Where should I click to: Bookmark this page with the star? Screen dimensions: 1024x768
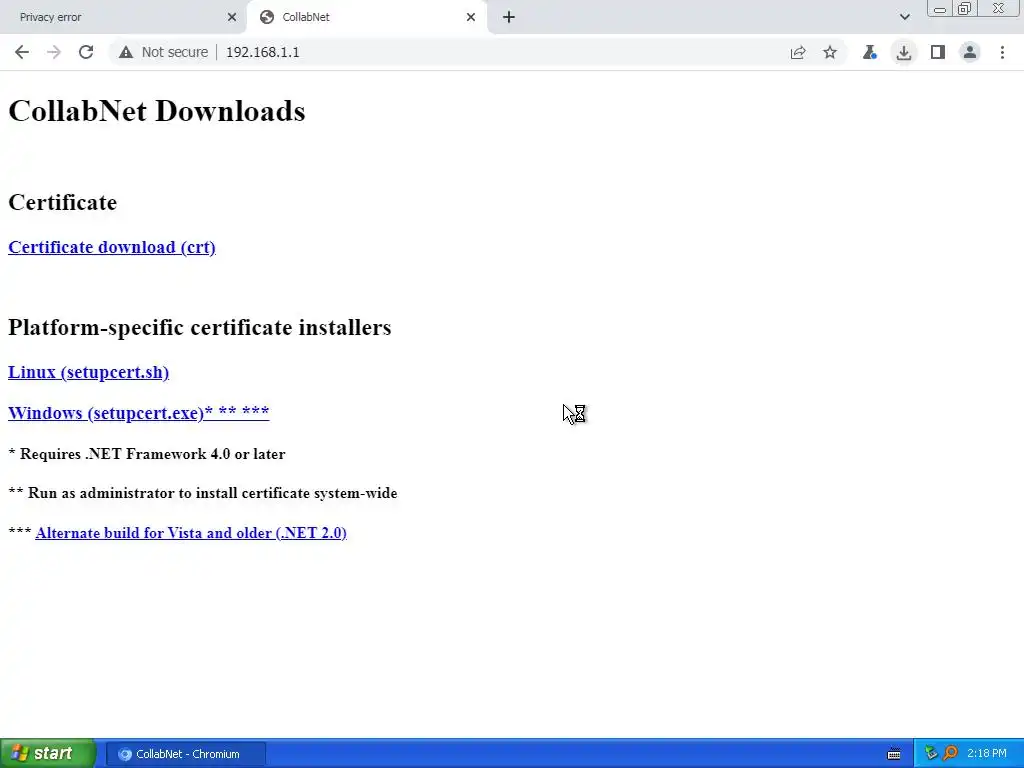coord(830,52)
